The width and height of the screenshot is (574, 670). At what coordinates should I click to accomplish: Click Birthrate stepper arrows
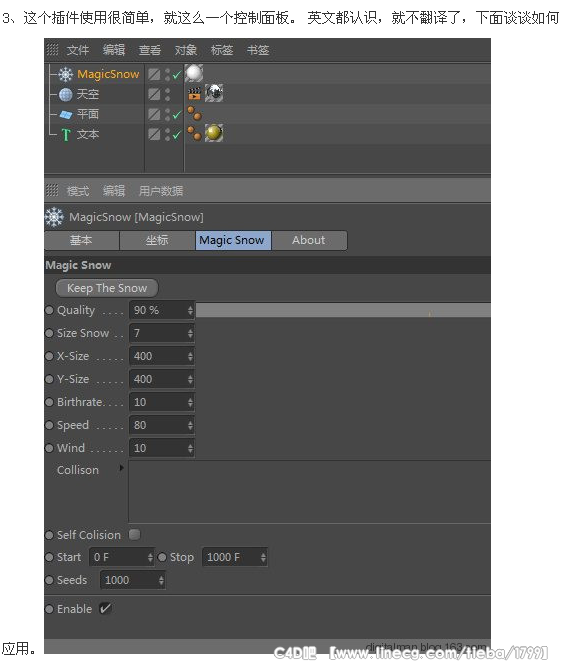(x=190, y=403)
